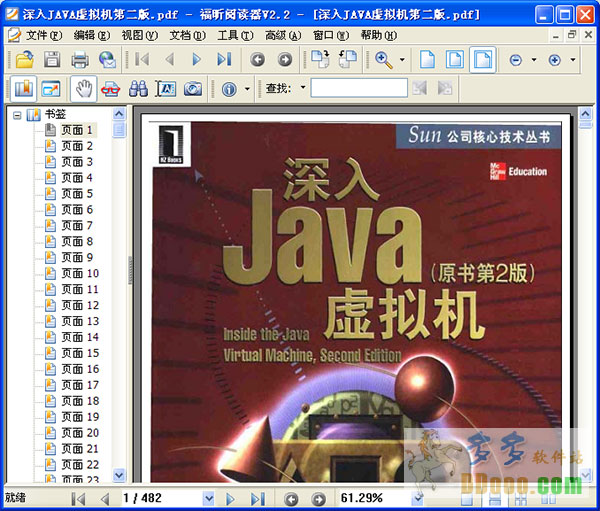
Task: Open a file with the folder icon
Action: pos(24,60)
